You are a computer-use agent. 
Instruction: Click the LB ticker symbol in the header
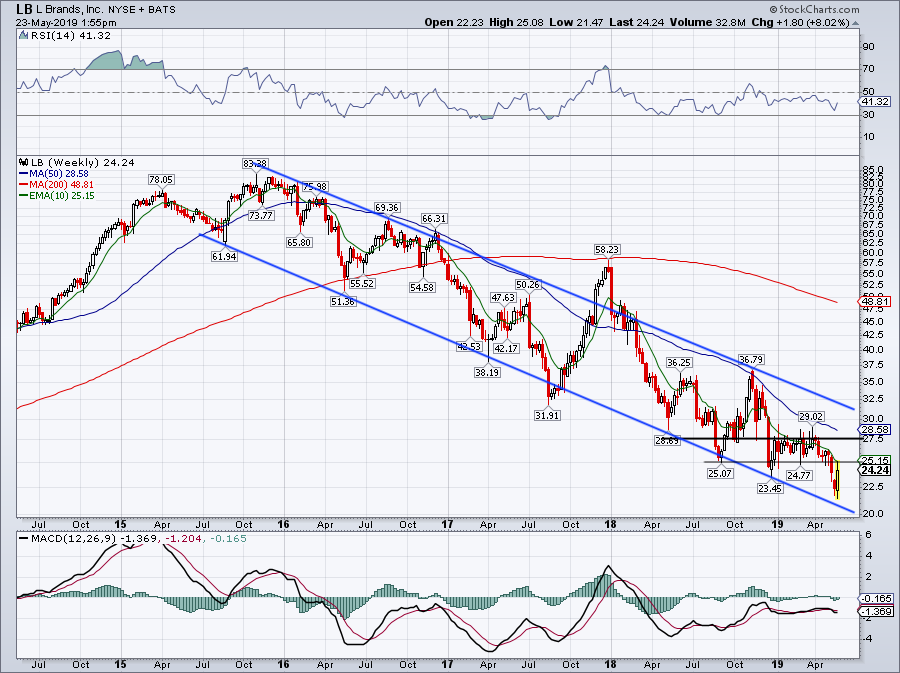pos(24,9)
